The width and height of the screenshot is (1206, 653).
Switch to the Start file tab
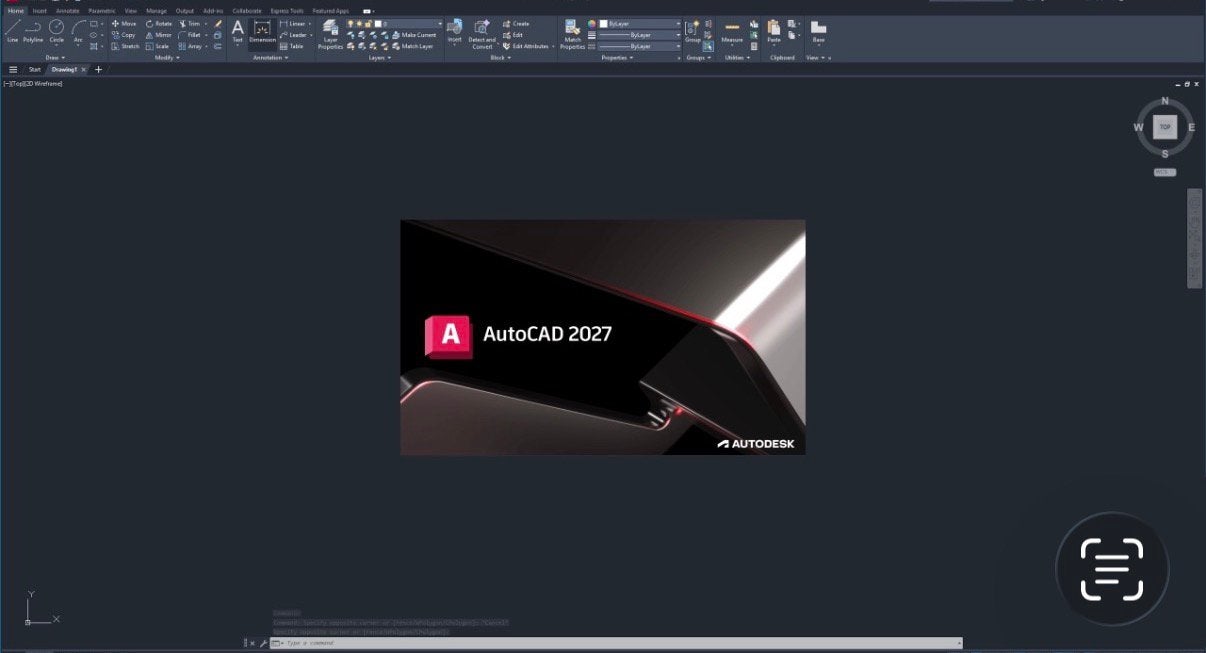[x=35, y=70]
